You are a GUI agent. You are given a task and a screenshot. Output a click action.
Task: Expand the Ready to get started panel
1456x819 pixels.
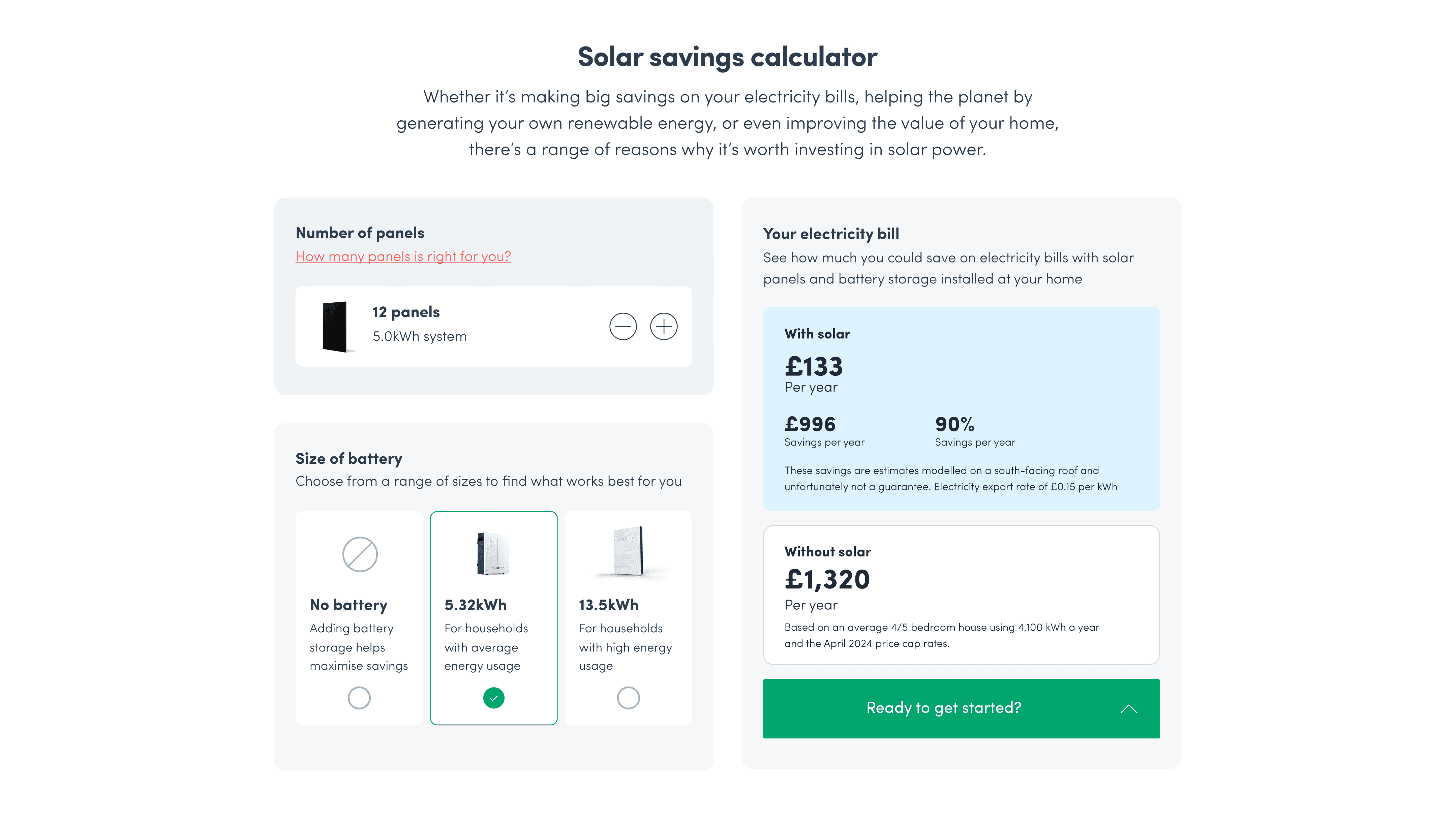pos(961,708)
